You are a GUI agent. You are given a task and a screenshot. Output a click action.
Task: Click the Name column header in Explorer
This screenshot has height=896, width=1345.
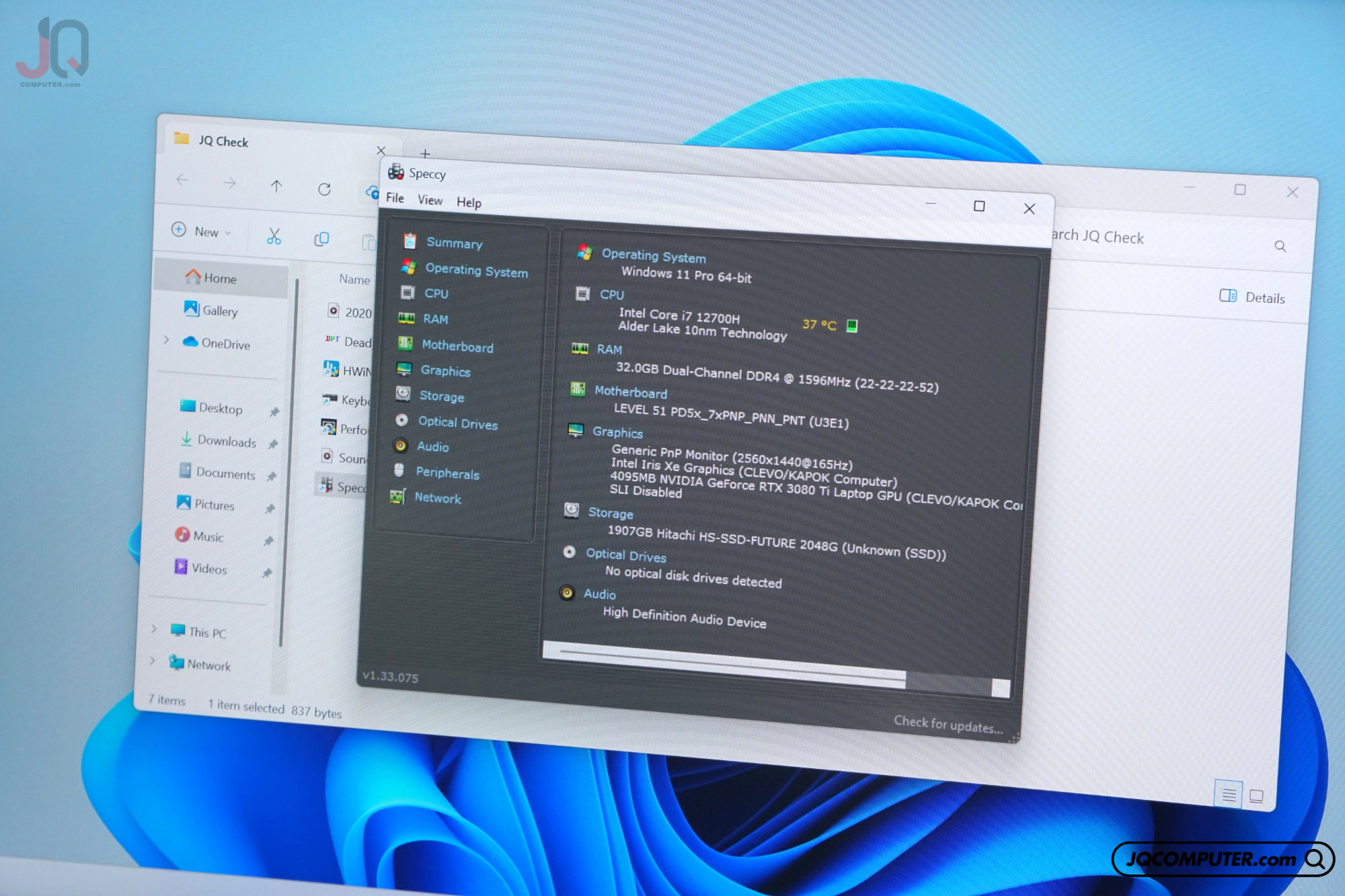click(x=354, y=279)
